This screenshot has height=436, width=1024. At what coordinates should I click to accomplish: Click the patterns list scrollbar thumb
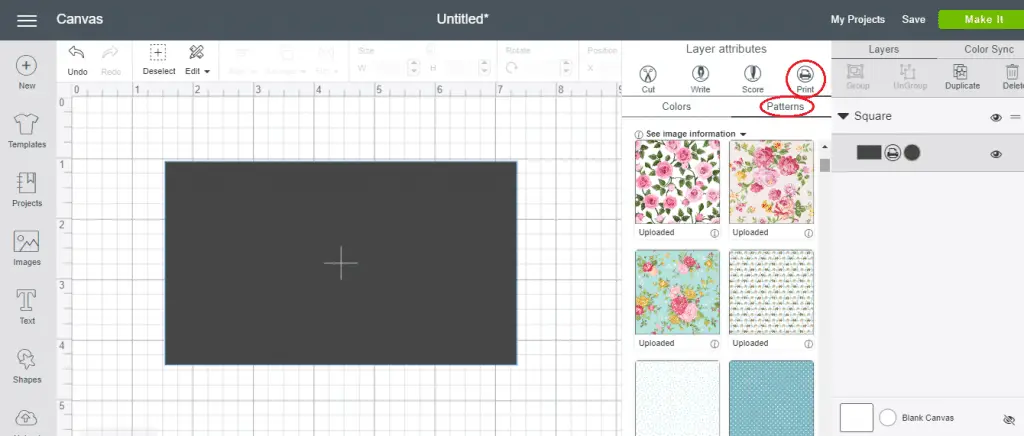click(825, 165)
